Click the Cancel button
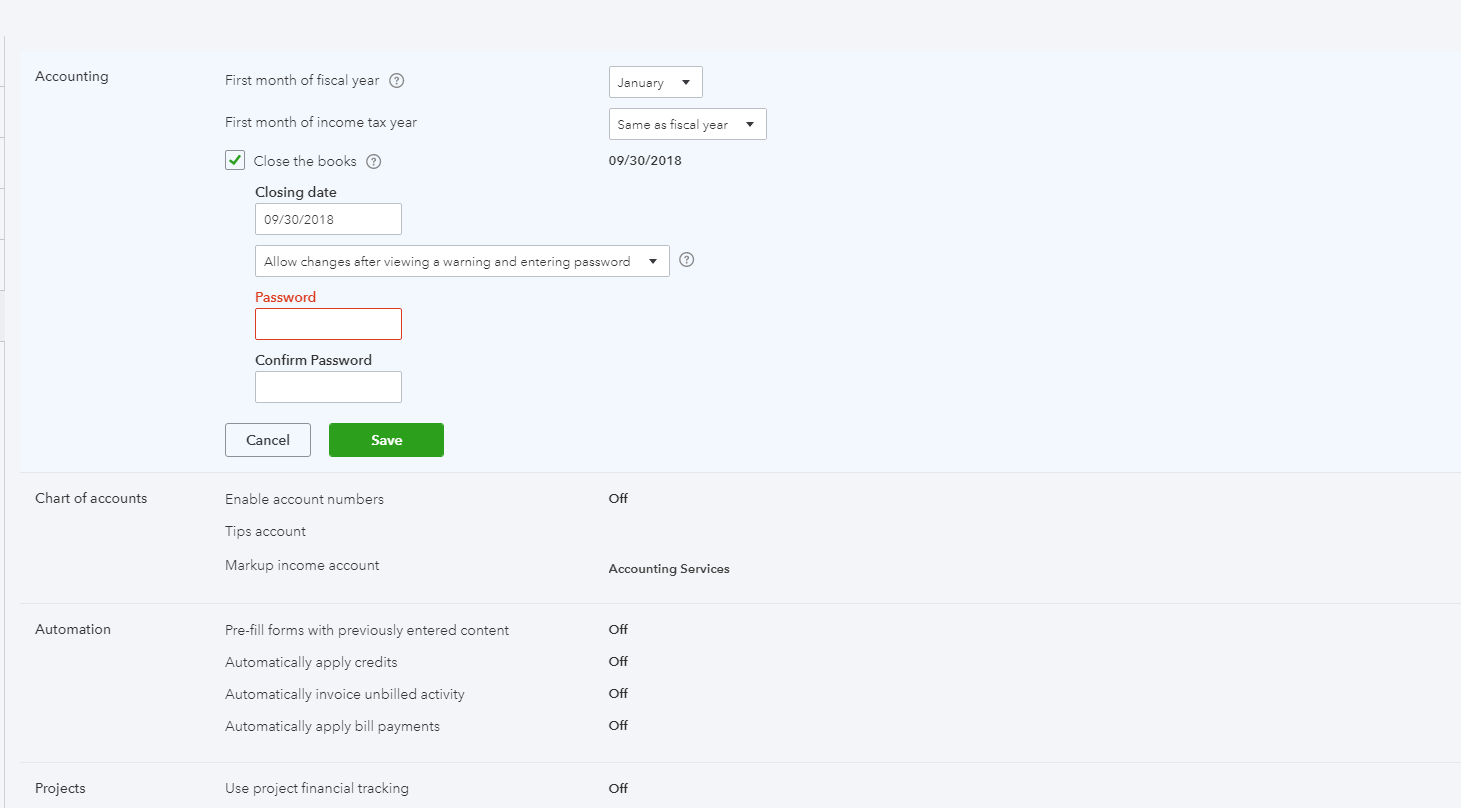This screenshot has height=808, width=1461. coord(268,440)
